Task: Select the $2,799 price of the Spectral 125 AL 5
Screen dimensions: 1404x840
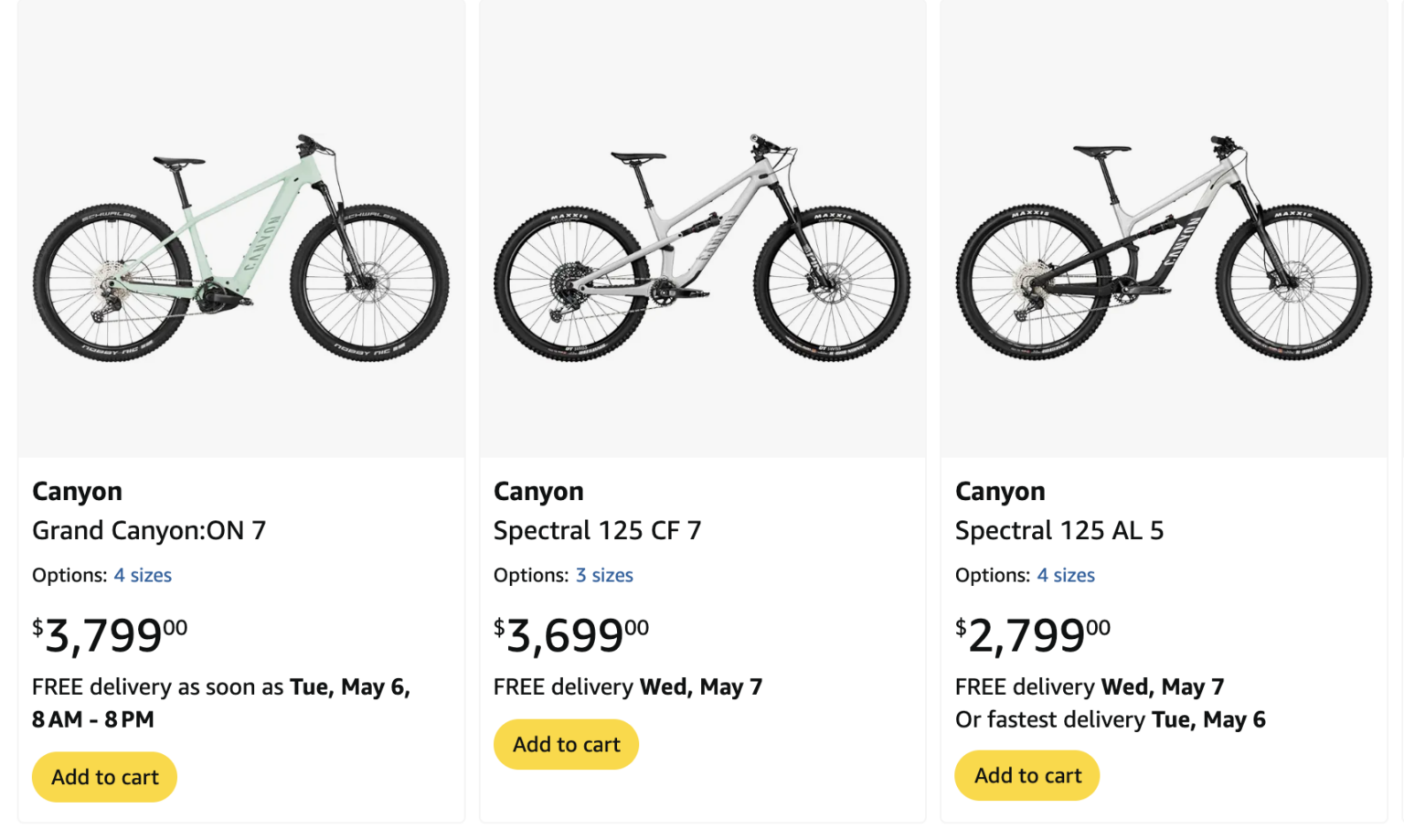Action: point(1032,633)
